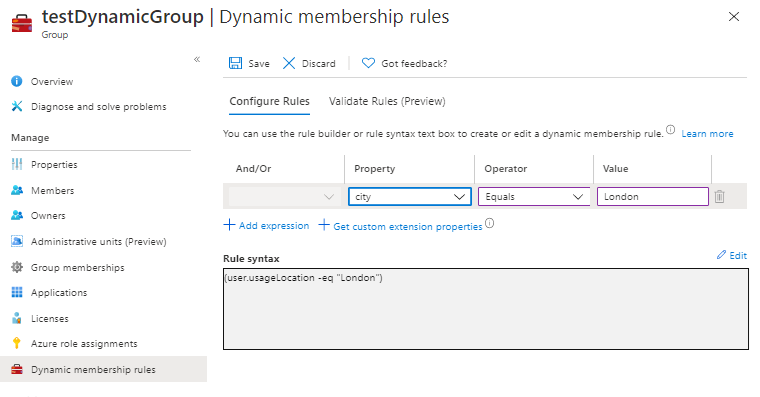Click the Dynamic membership rules toolbox icon
The height and width of the screenshot is (397, 760).
16,369
